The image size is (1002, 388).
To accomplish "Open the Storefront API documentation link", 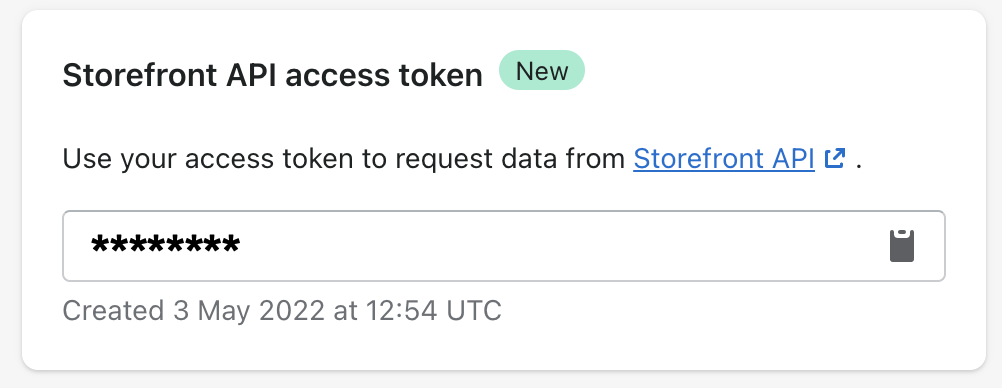I will (724, 158).
